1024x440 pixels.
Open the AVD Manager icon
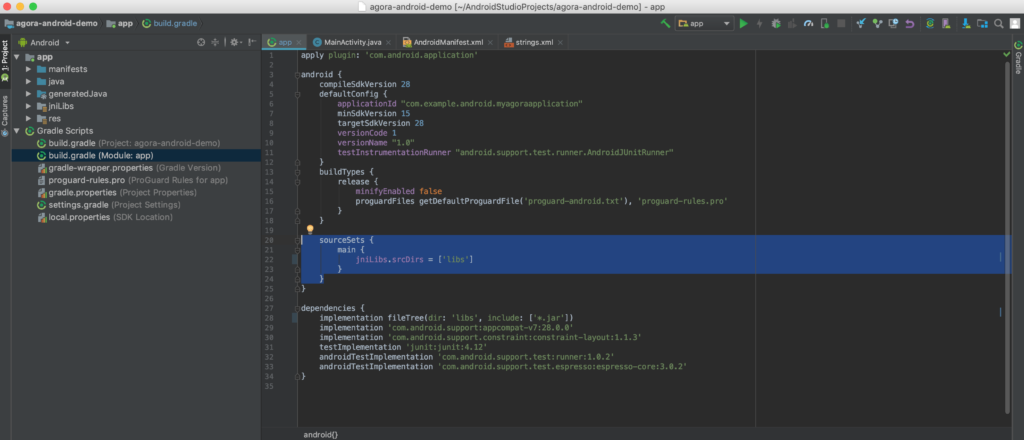coord(946,24)
